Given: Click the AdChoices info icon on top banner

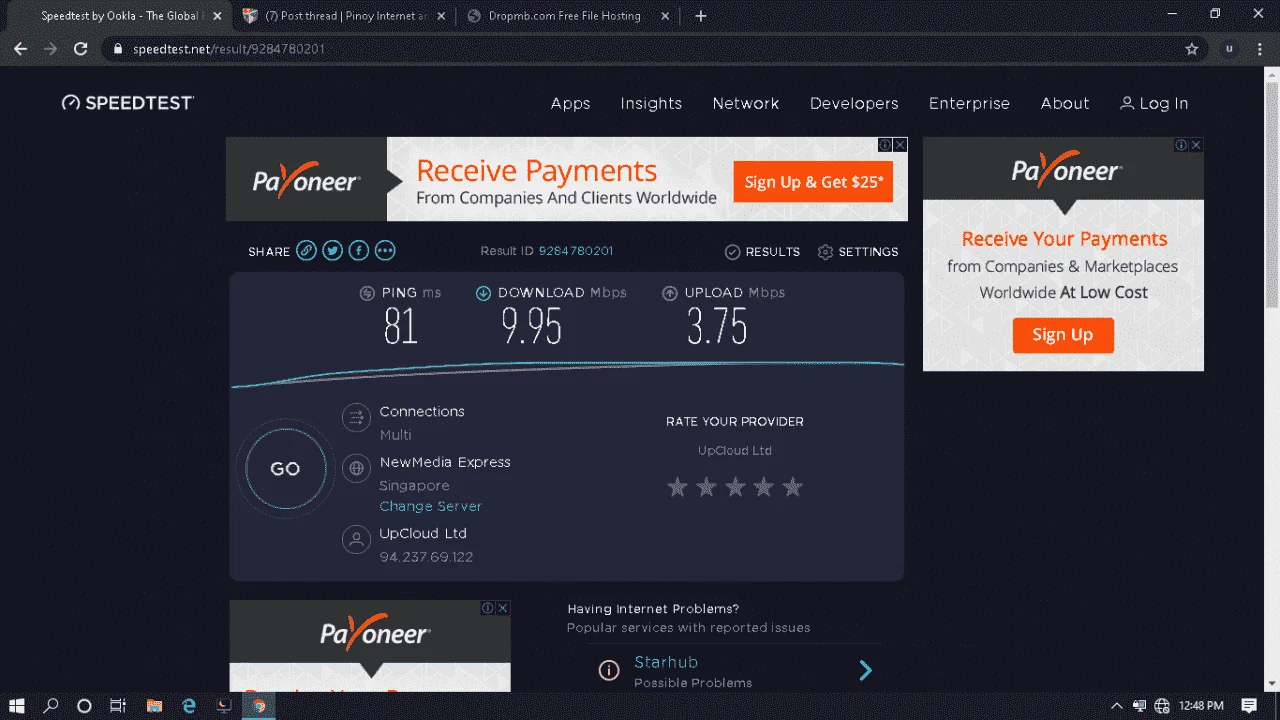Looking at the screenshot, I should 885,145.
